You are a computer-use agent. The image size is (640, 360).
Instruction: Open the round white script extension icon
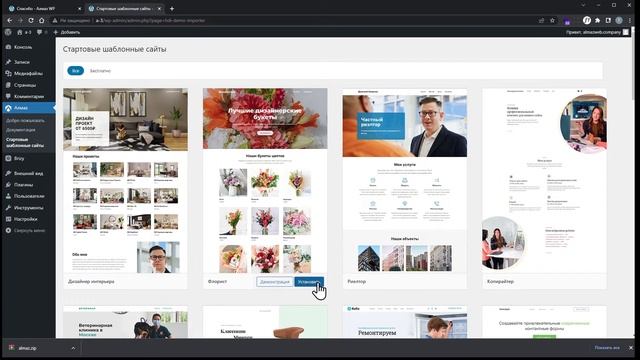click(587, 20)
